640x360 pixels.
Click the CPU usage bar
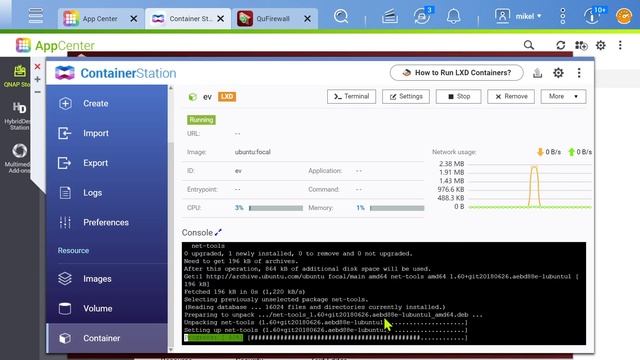tap(276, 208)
